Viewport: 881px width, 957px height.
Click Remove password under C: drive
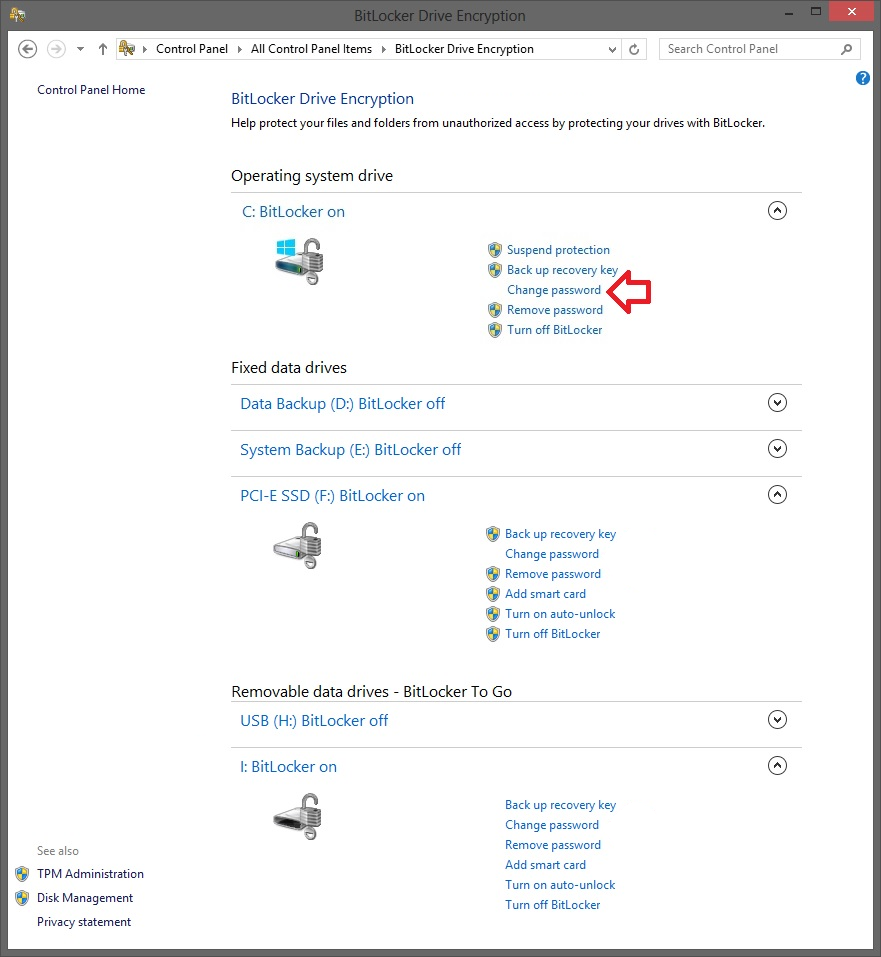554,310
